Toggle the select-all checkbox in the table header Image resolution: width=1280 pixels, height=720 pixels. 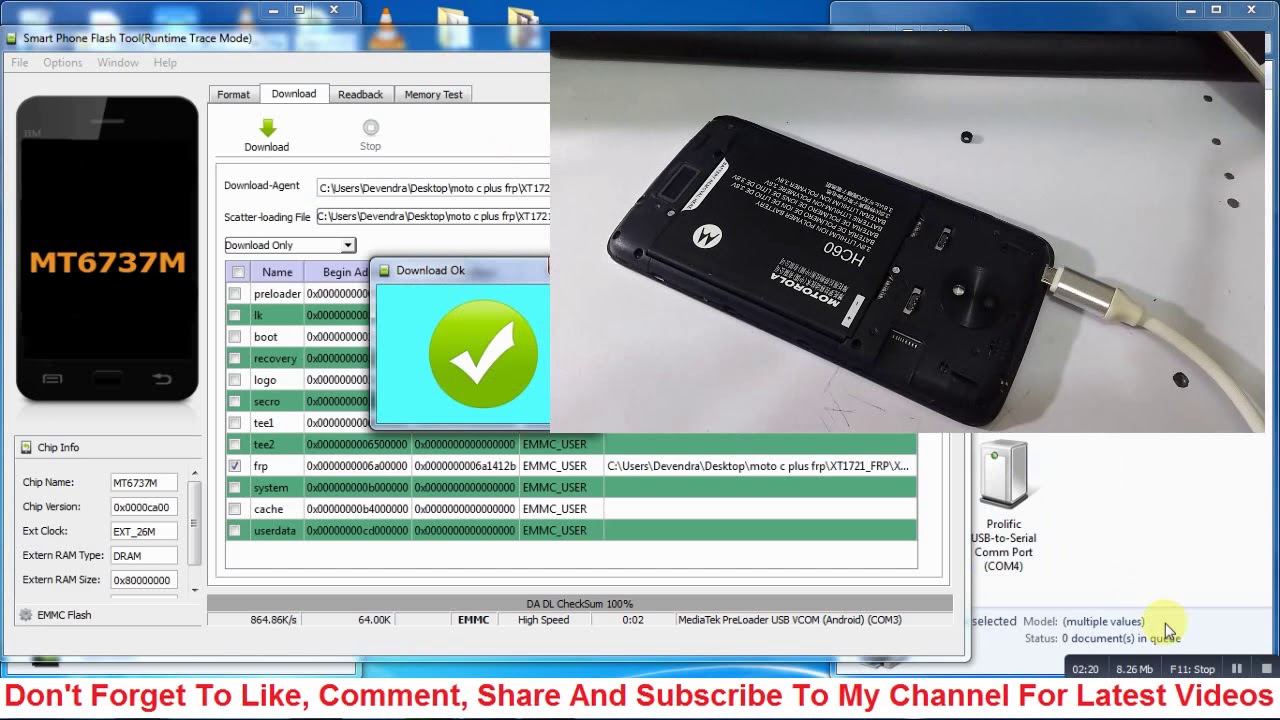pos(238,272)
